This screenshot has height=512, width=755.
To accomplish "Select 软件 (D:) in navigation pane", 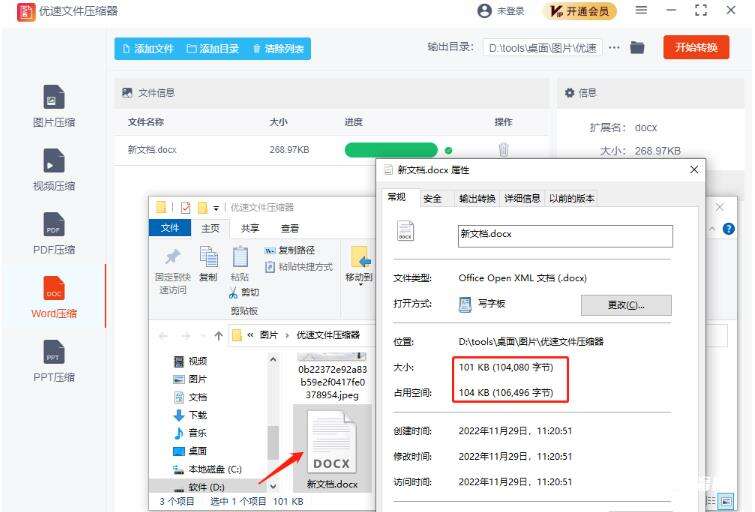I will (198, 487).
